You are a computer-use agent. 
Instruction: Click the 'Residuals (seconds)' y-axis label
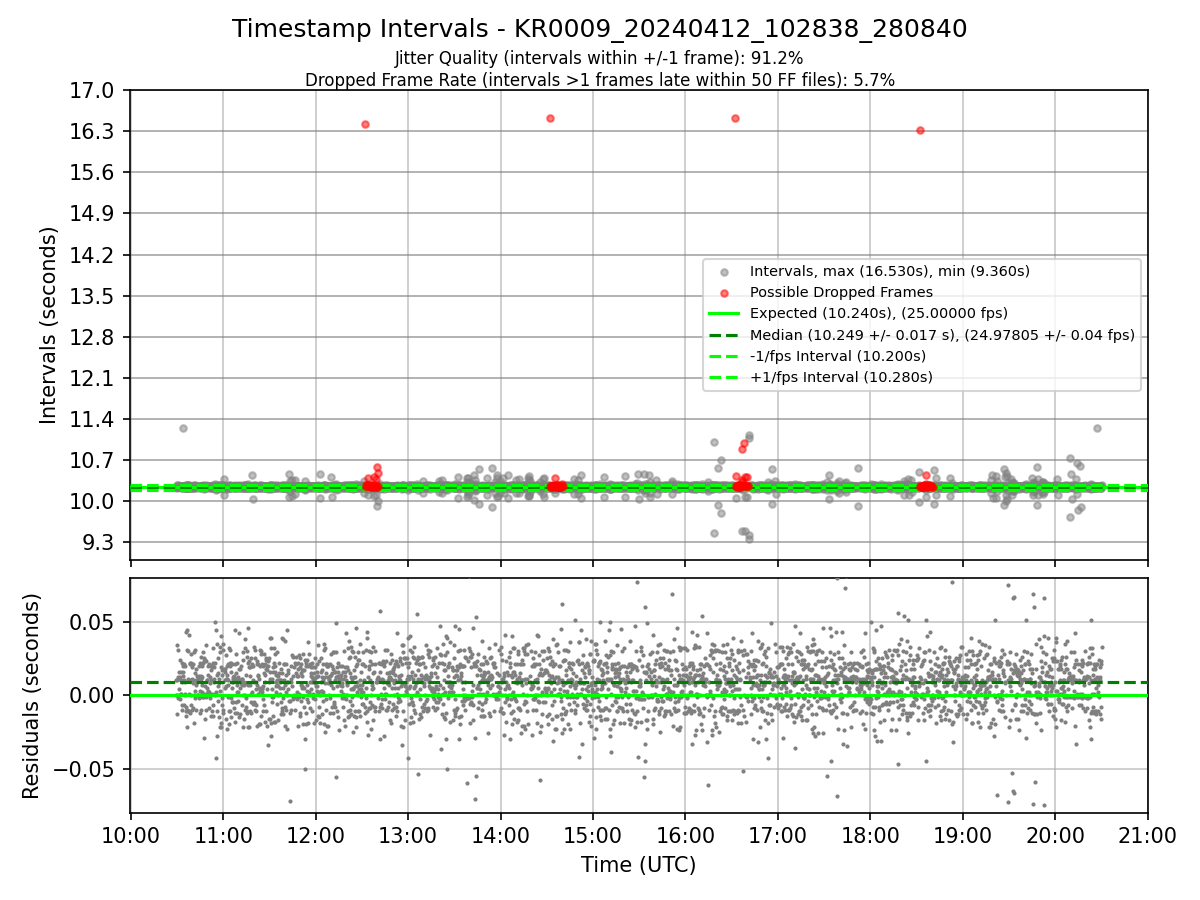[31, 696]
